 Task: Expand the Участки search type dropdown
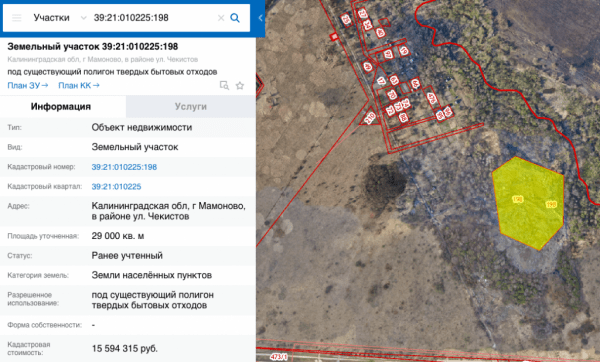pyautogui.click(x=83, y=18)
